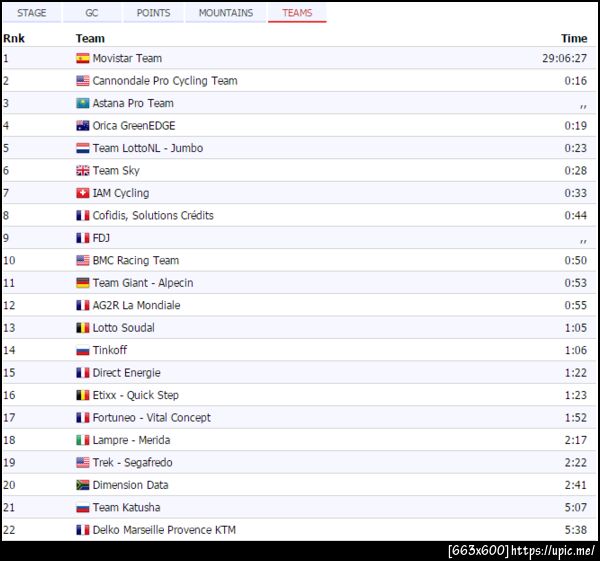Open the Etixx - Quick Step link
The width and height of the screenshot is (600, 561).
pyautogui.click(x=135, y=395)
